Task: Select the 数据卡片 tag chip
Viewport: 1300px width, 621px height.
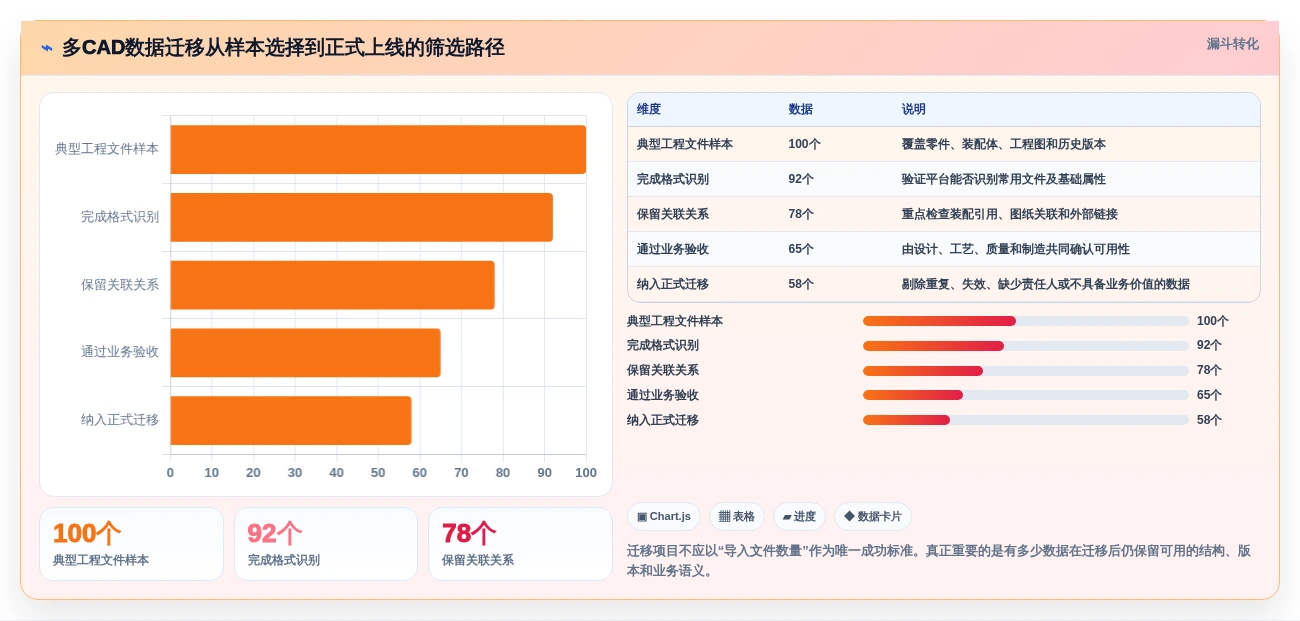Action: pos(873,517)
